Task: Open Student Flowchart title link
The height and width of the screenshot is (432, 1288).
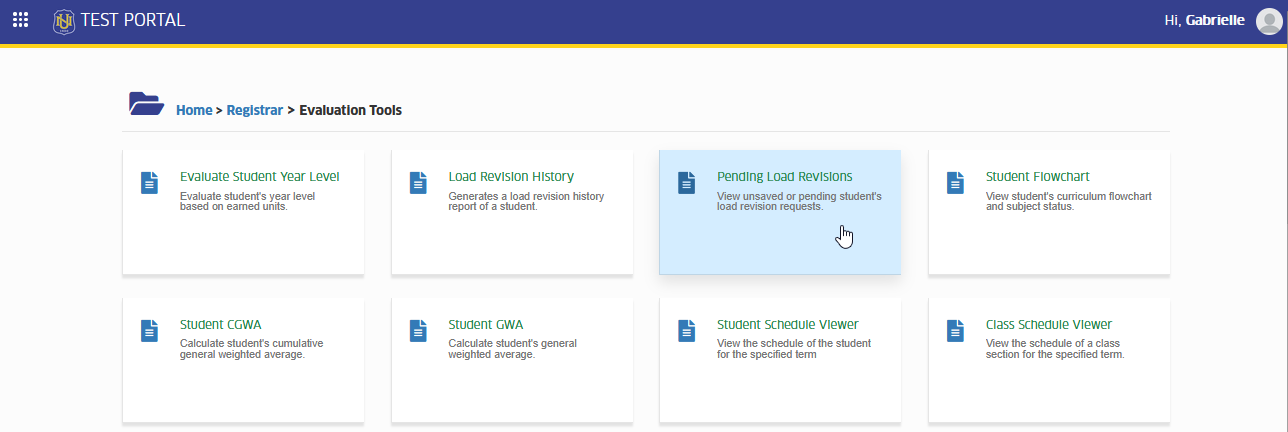Action: [1038, 177]
